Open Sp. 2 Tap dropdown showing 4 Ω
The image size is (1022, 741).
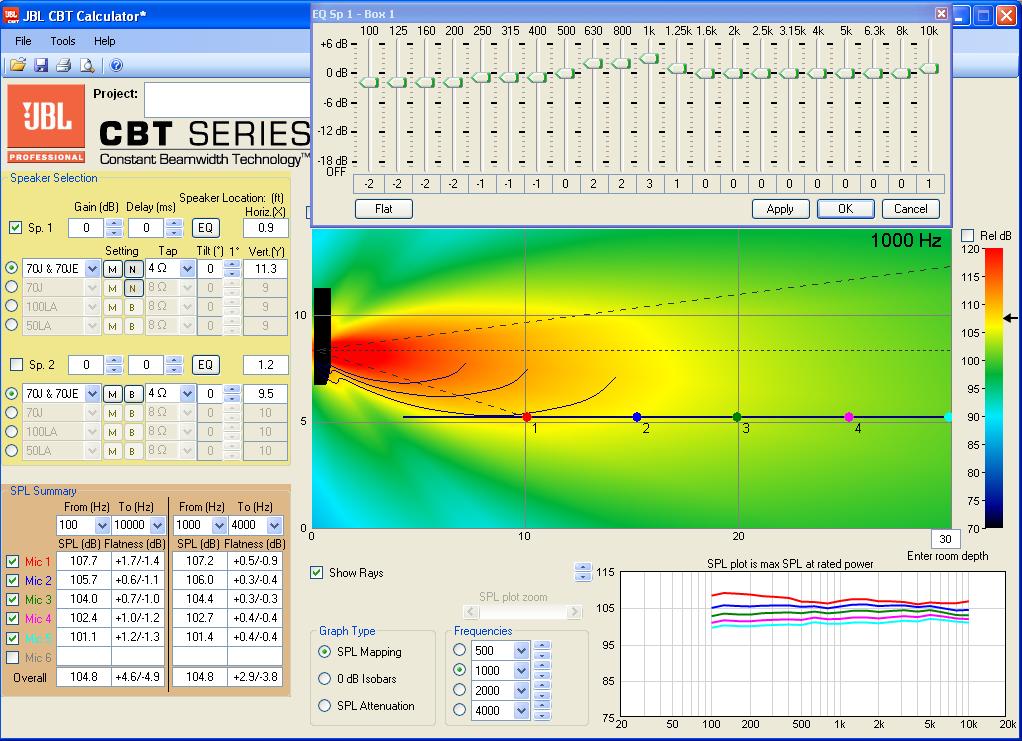tap(188, 394)
